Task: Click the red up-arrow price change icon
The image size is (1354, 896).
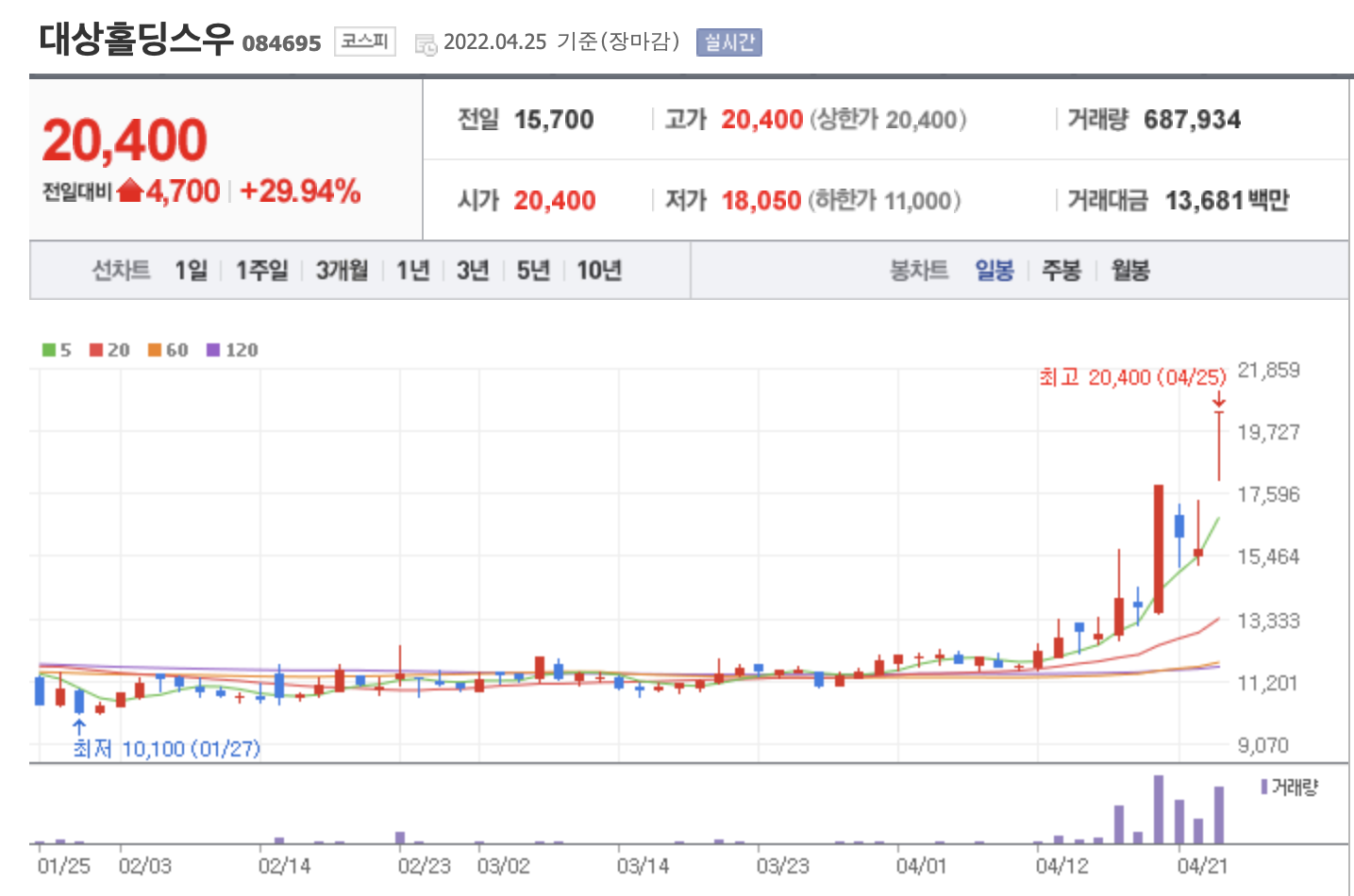Action: [130, 191]
